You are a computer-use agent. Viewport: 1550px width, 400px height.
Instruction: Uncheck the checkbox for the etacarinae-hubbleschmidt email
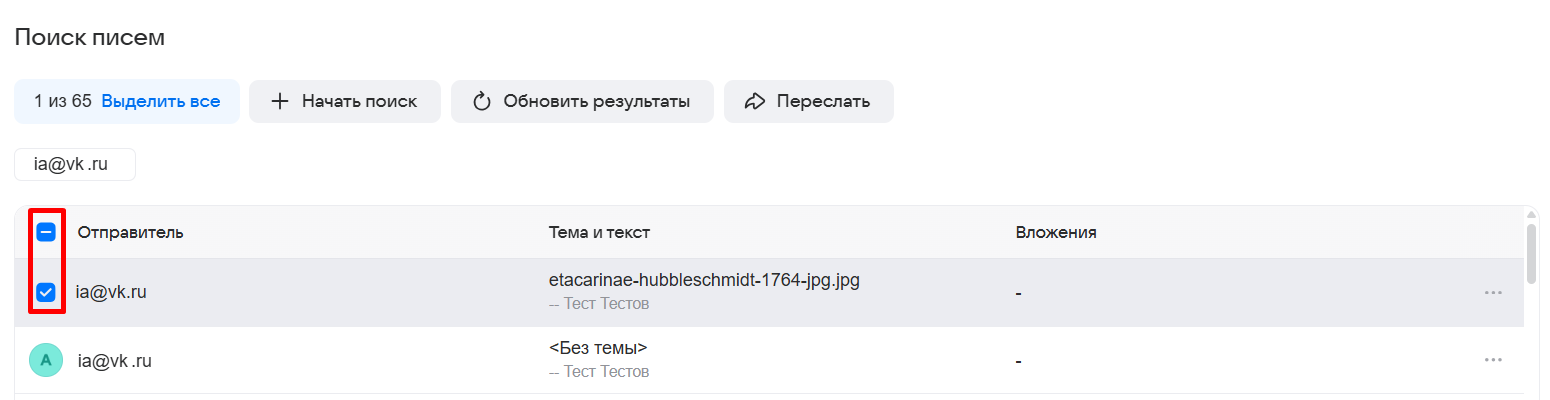click(x=46, y=292)
